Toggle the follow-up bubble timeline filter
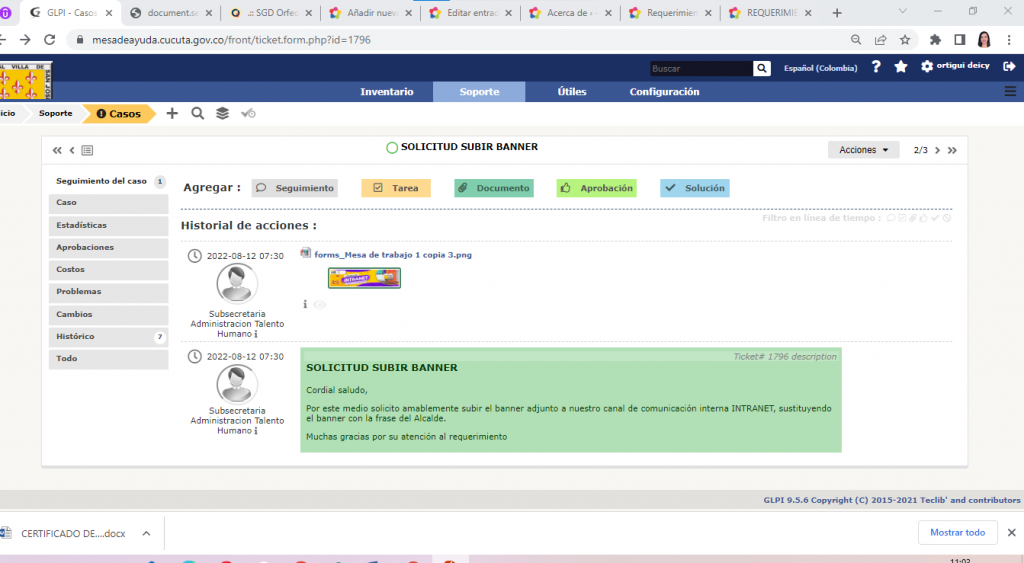Screen dimensions: 1024x563 click(891, 218)
